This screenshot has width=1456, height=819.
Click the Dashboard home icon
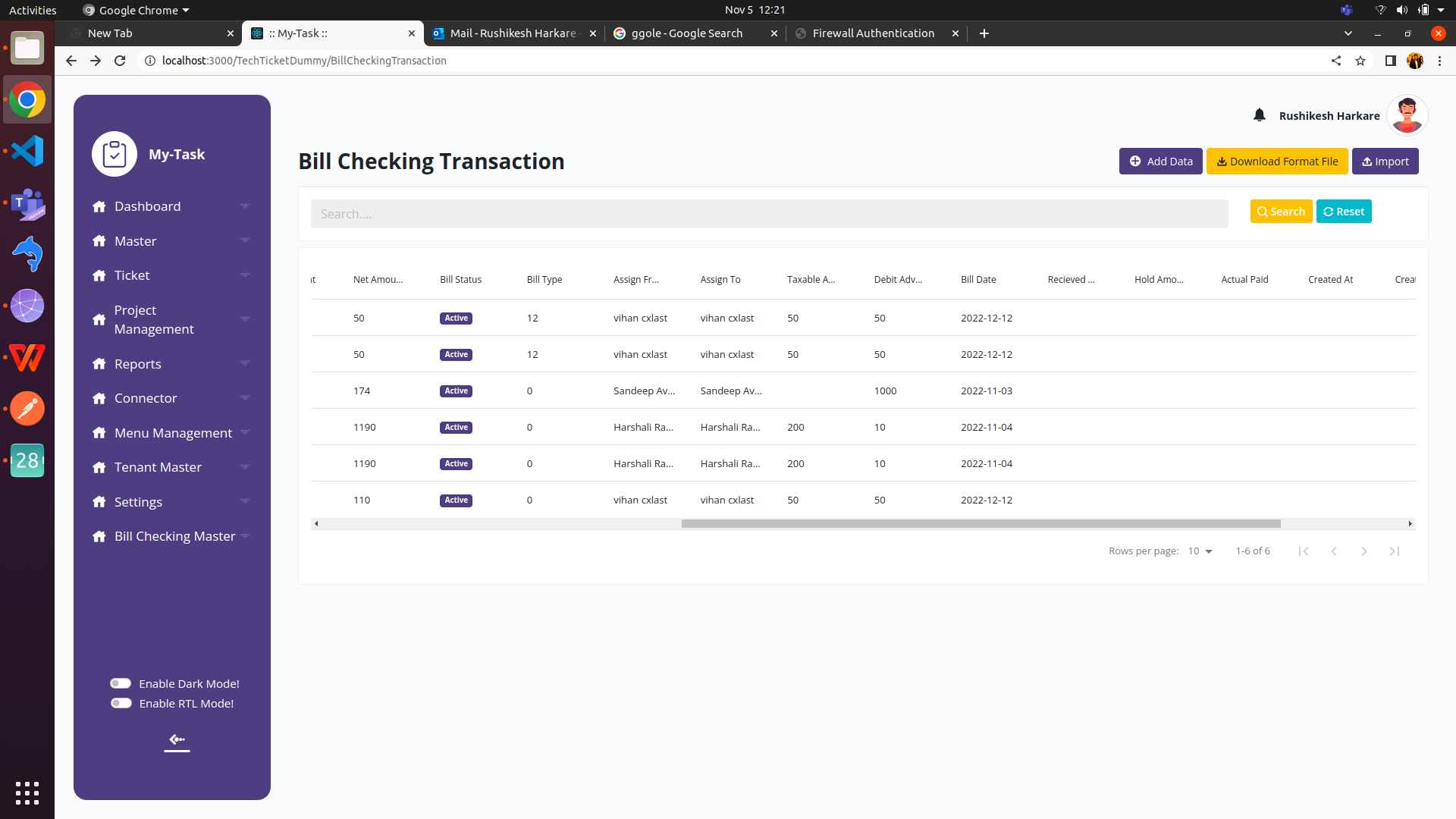99,206
